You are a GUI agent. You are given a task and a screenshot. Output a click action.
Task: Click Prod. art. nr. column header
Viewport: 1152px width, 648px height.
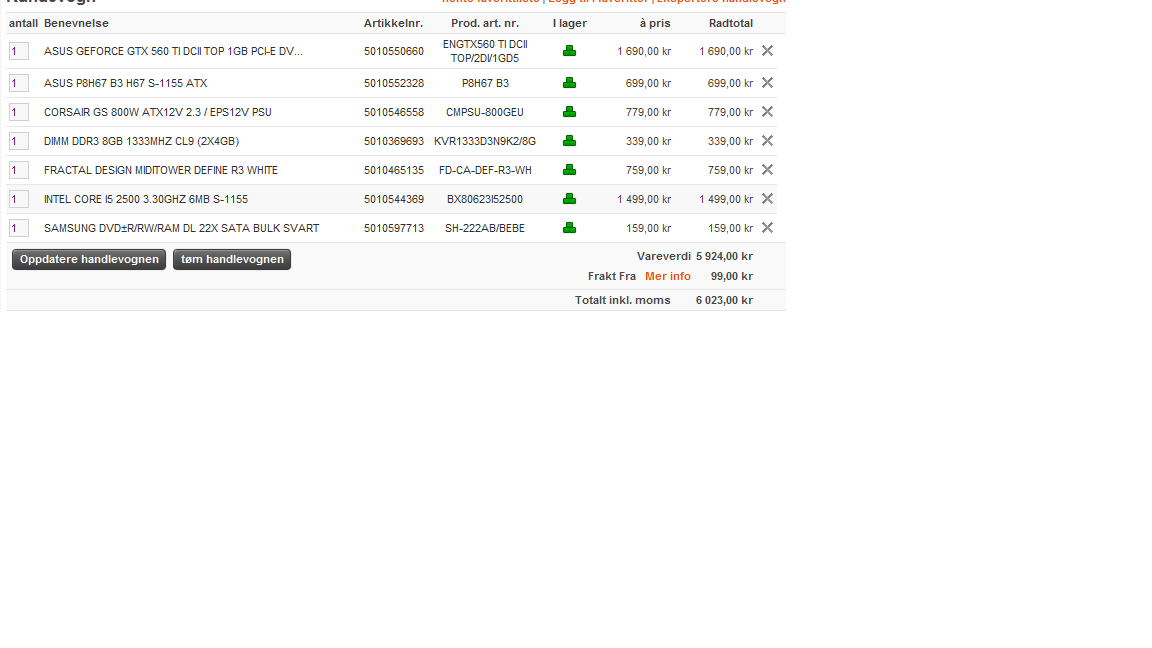[485, 24]
